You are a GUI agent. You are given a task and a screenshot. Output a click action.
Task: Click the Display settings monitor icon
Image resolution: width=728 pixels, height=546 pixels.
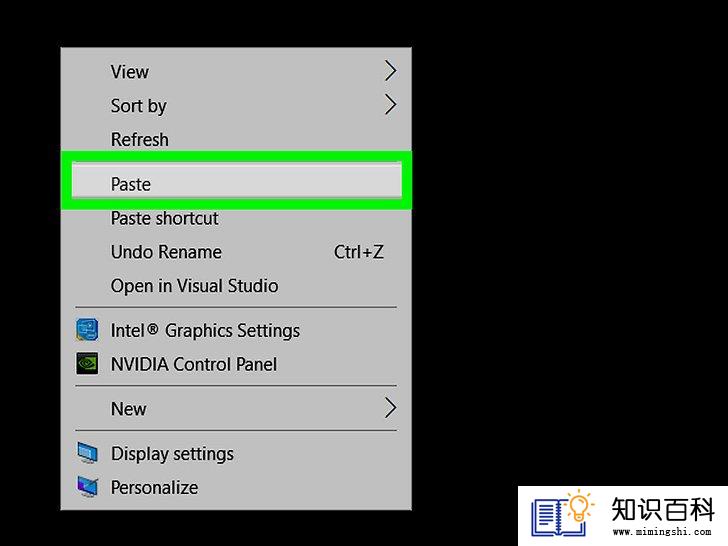click(x=87, y=453)
